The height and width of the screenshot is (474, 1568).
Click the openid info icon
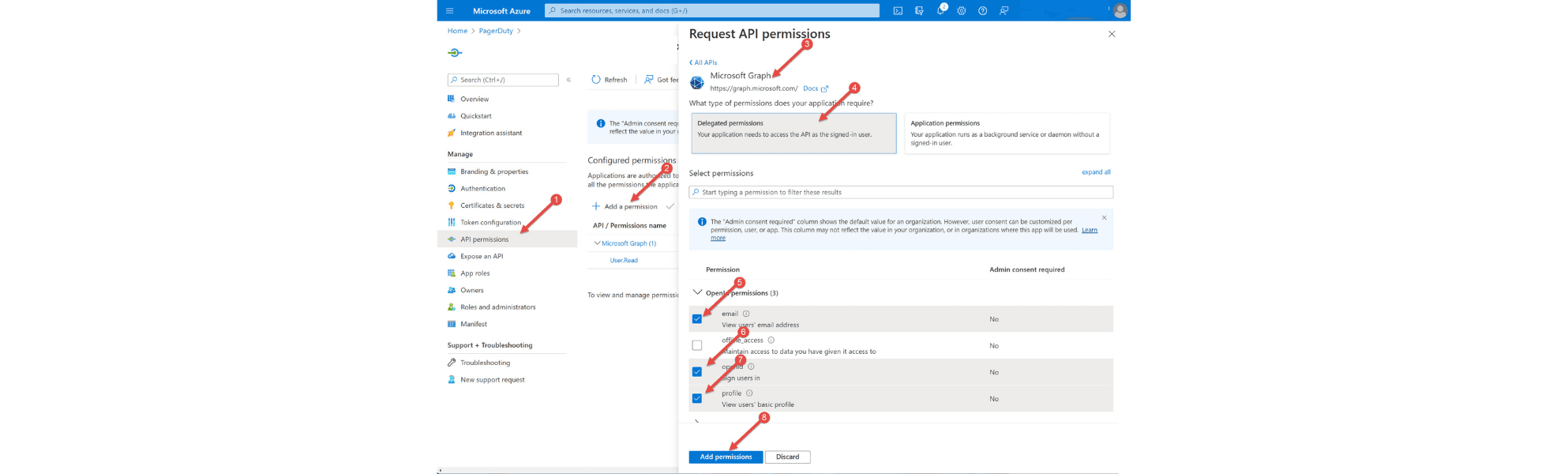(x=751, y=367)
